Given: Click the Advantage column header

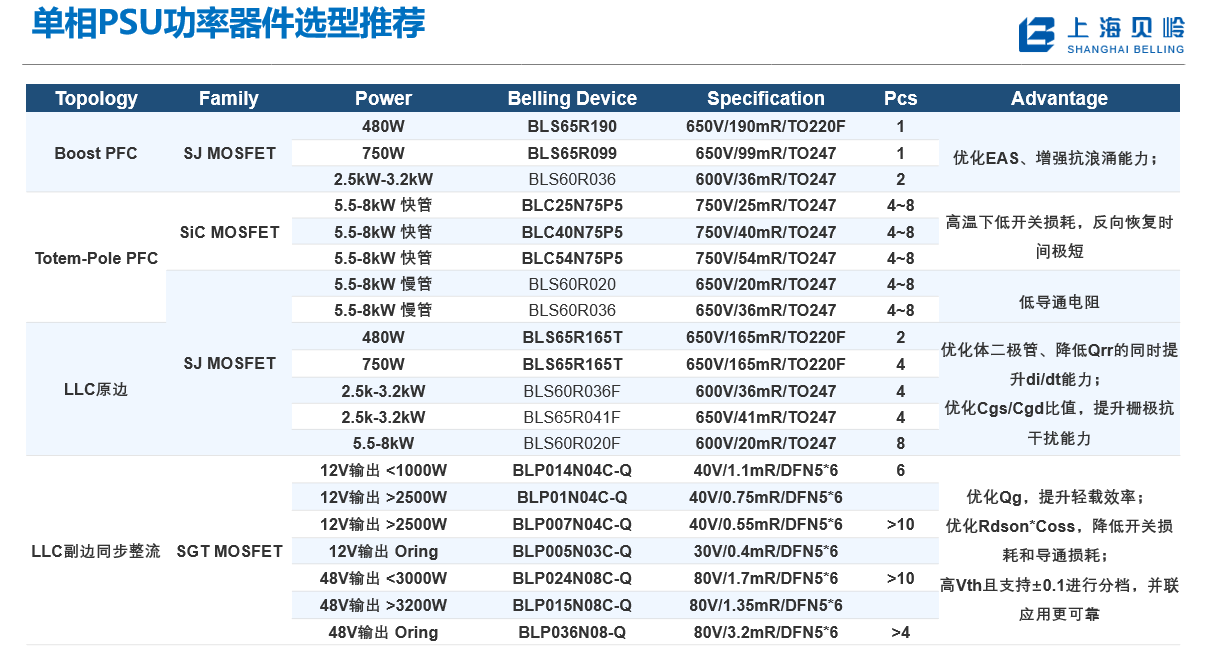Looking at the screenshot, I should (x=1059, y=98).
